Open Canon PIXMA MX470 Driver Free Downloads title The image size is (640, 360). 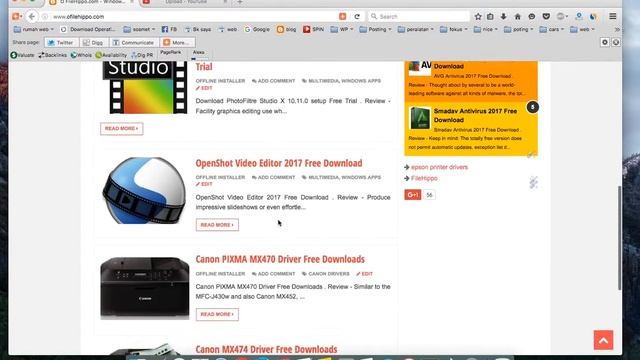(x=280, y=259)
